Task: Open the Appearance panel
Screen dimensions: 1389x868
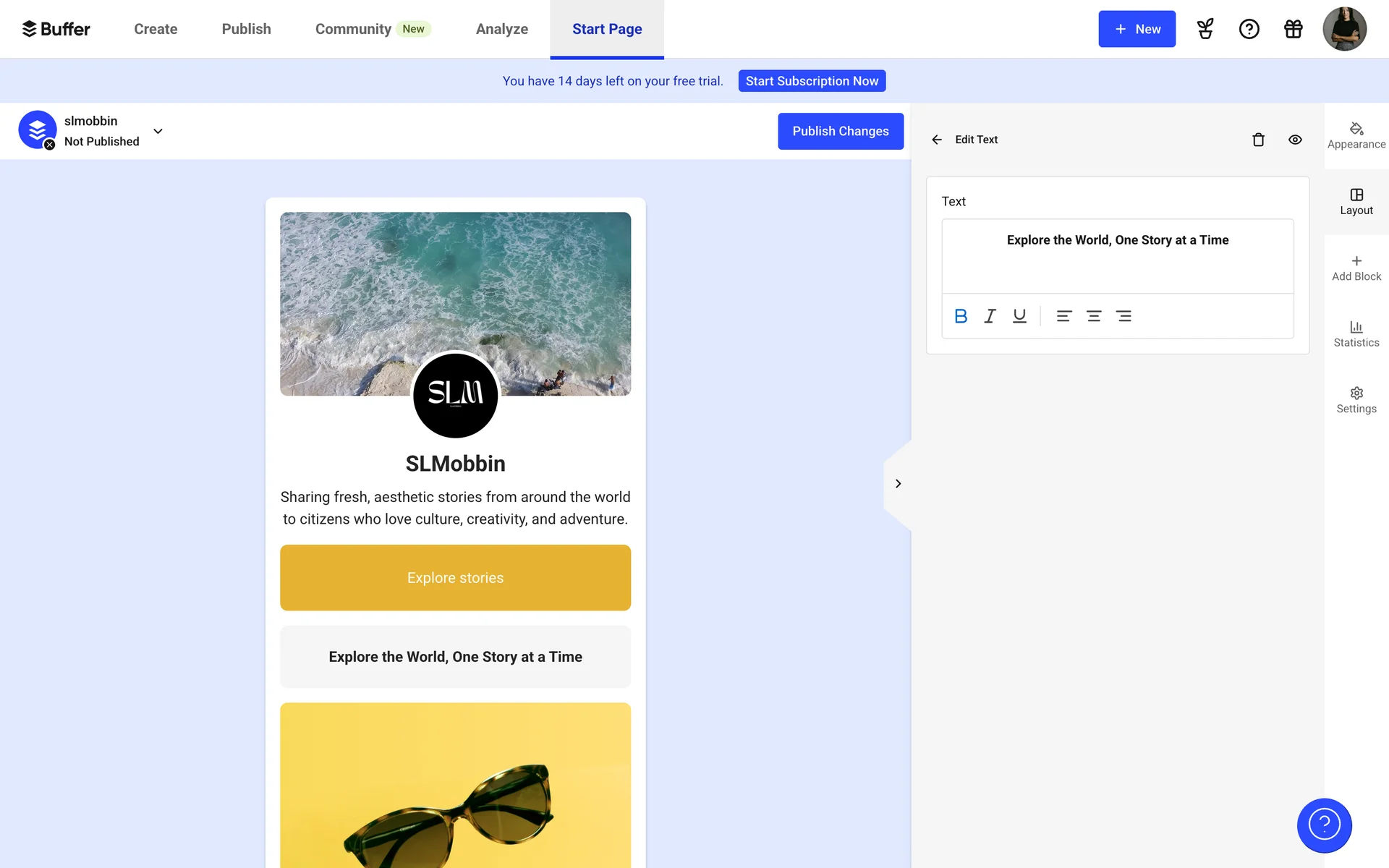Action: coord(1356,135)
